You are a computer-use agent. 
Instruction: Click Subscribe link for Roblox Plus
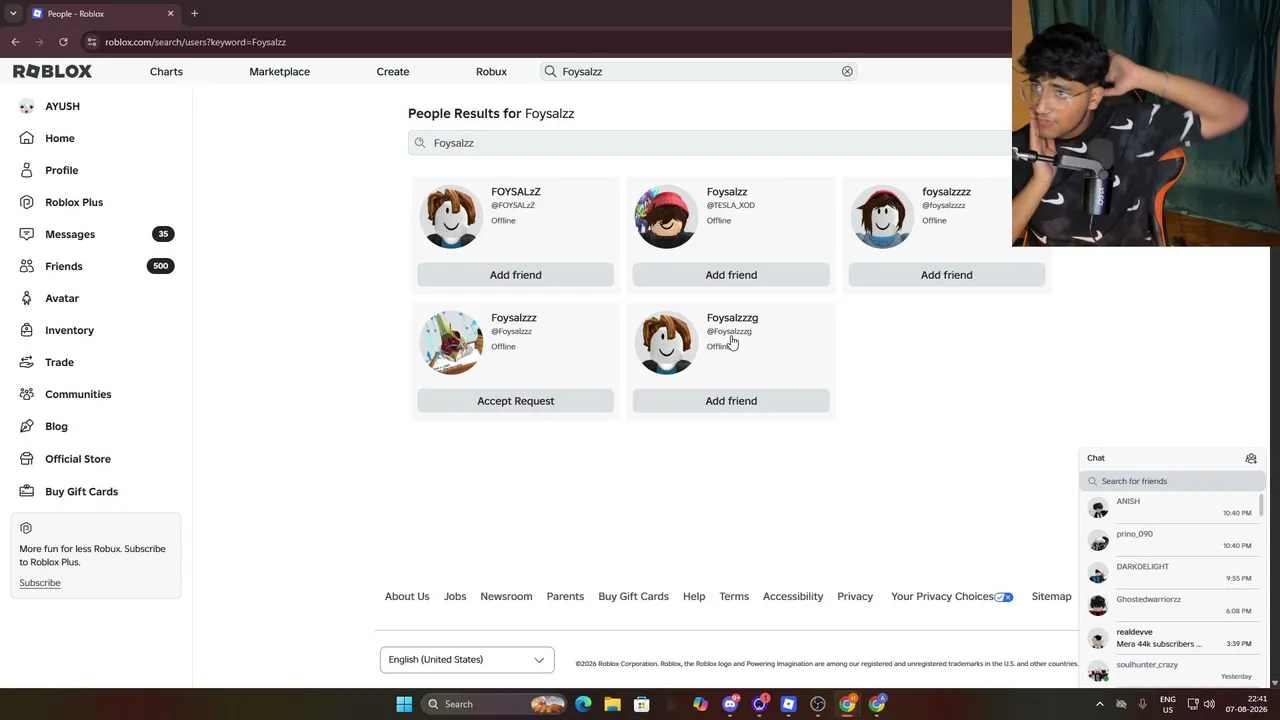pyautogui.click(x=40, y=583)
